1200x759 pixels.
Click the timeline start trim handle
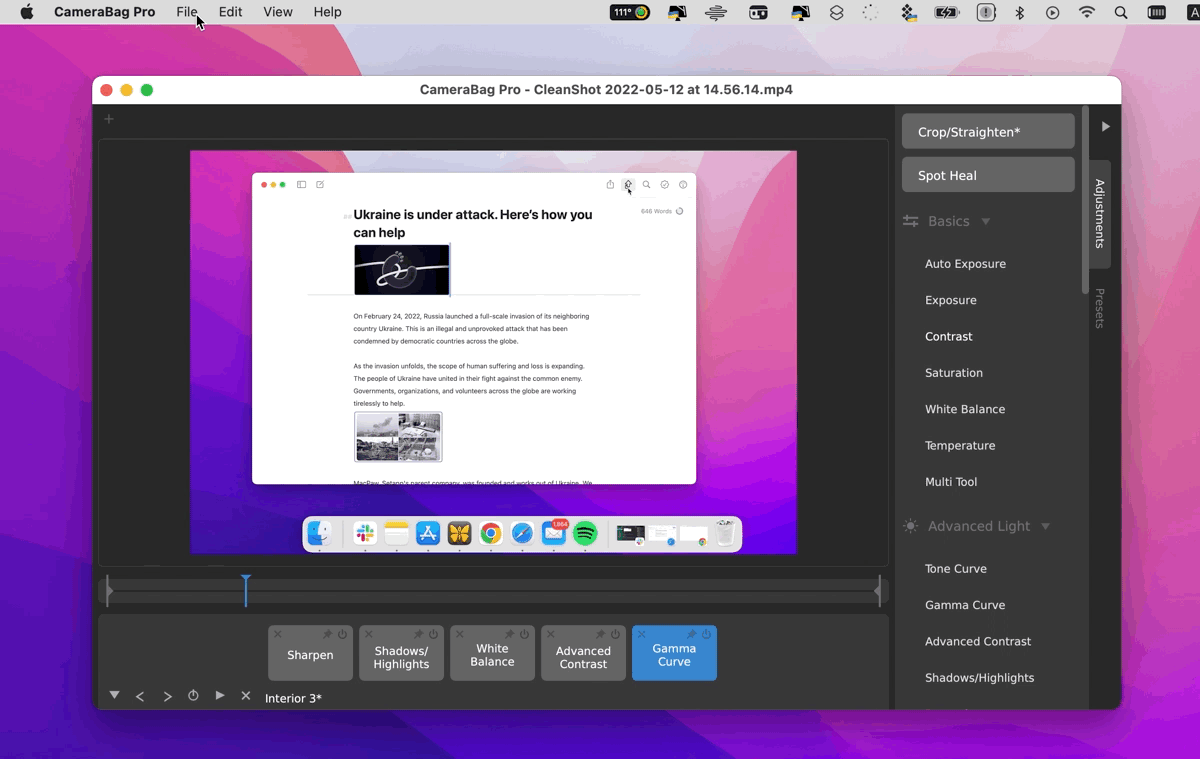click(109, 591)
